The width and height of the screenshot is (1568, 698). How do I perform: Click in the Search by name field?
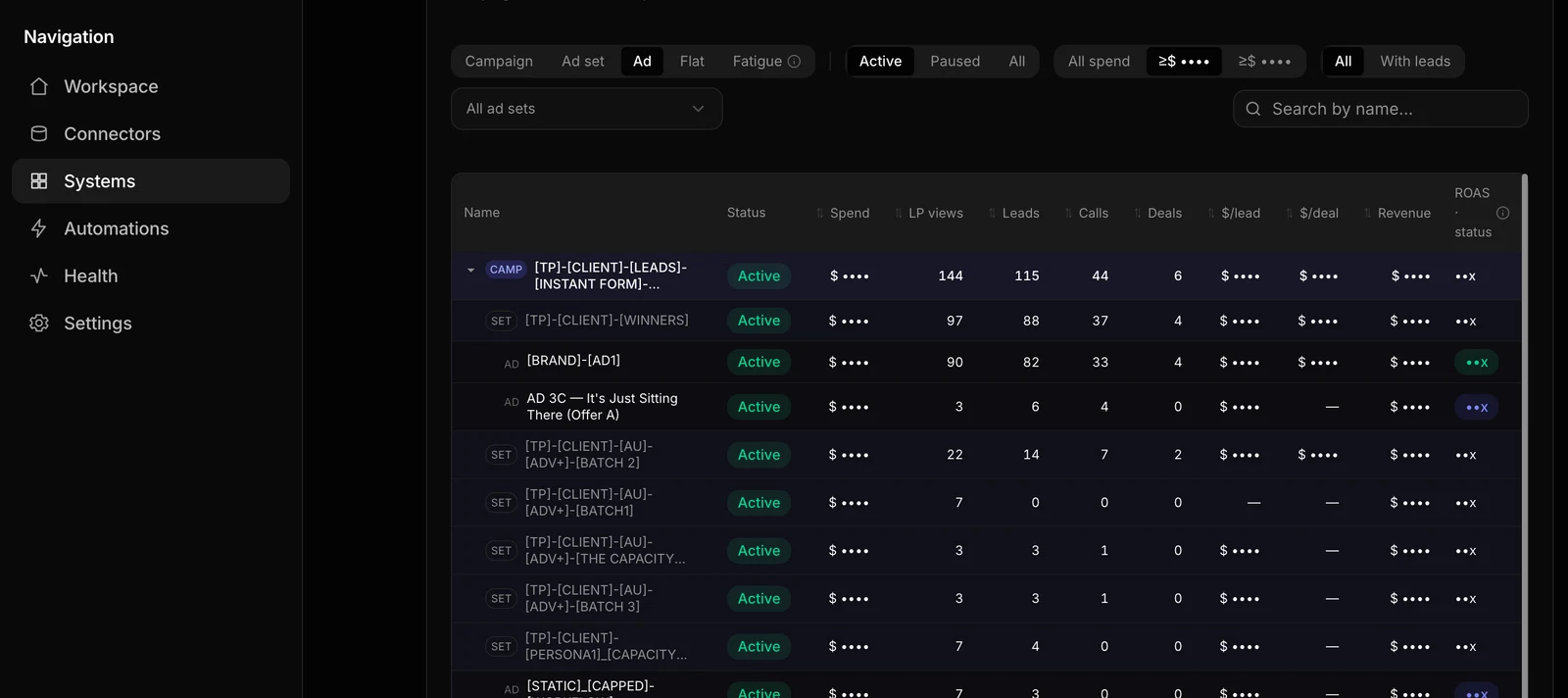[x=1380, y=109]
